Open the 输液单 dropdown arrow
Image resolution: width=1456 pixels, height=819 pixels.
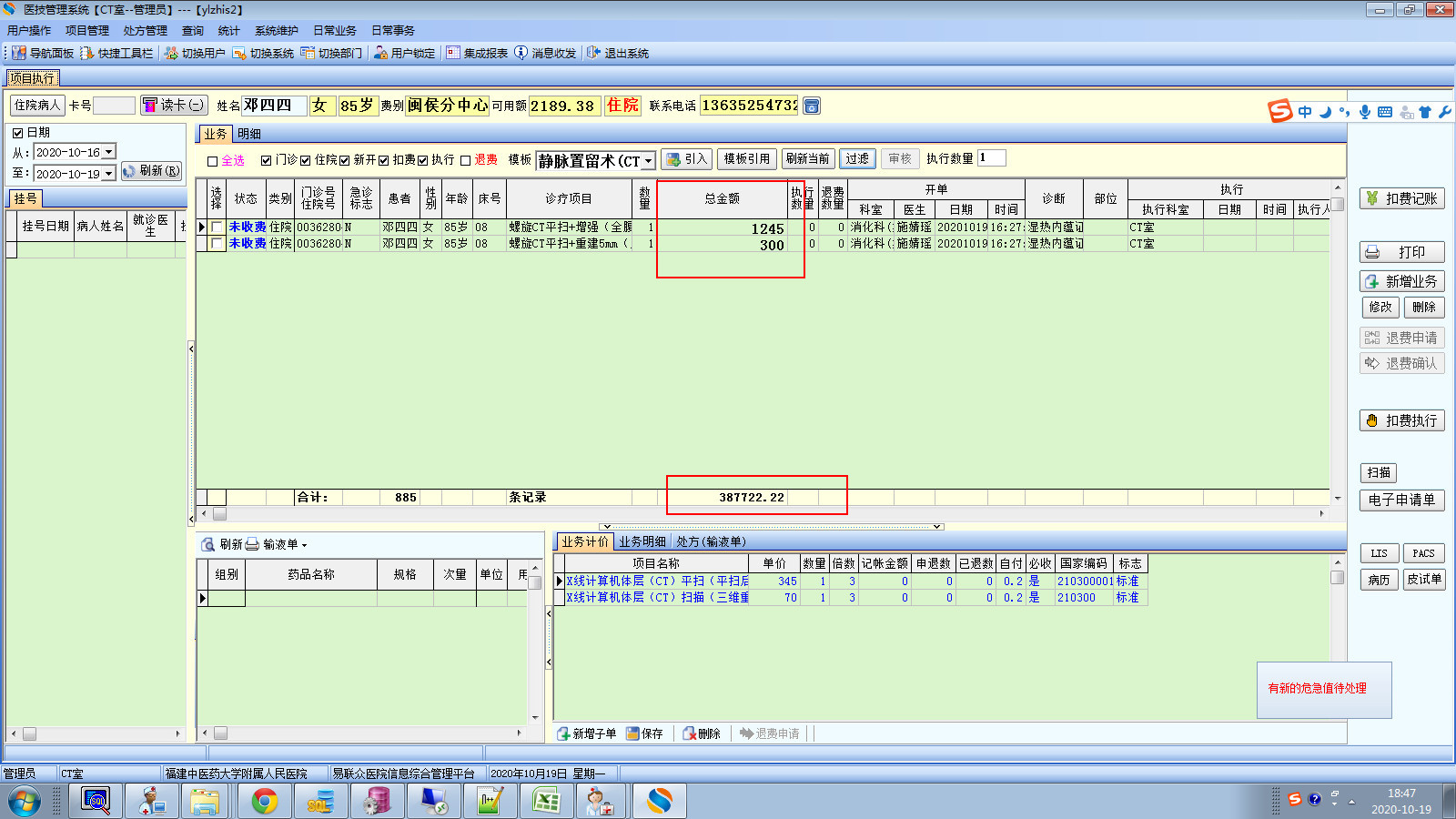[x=304, y=545]
